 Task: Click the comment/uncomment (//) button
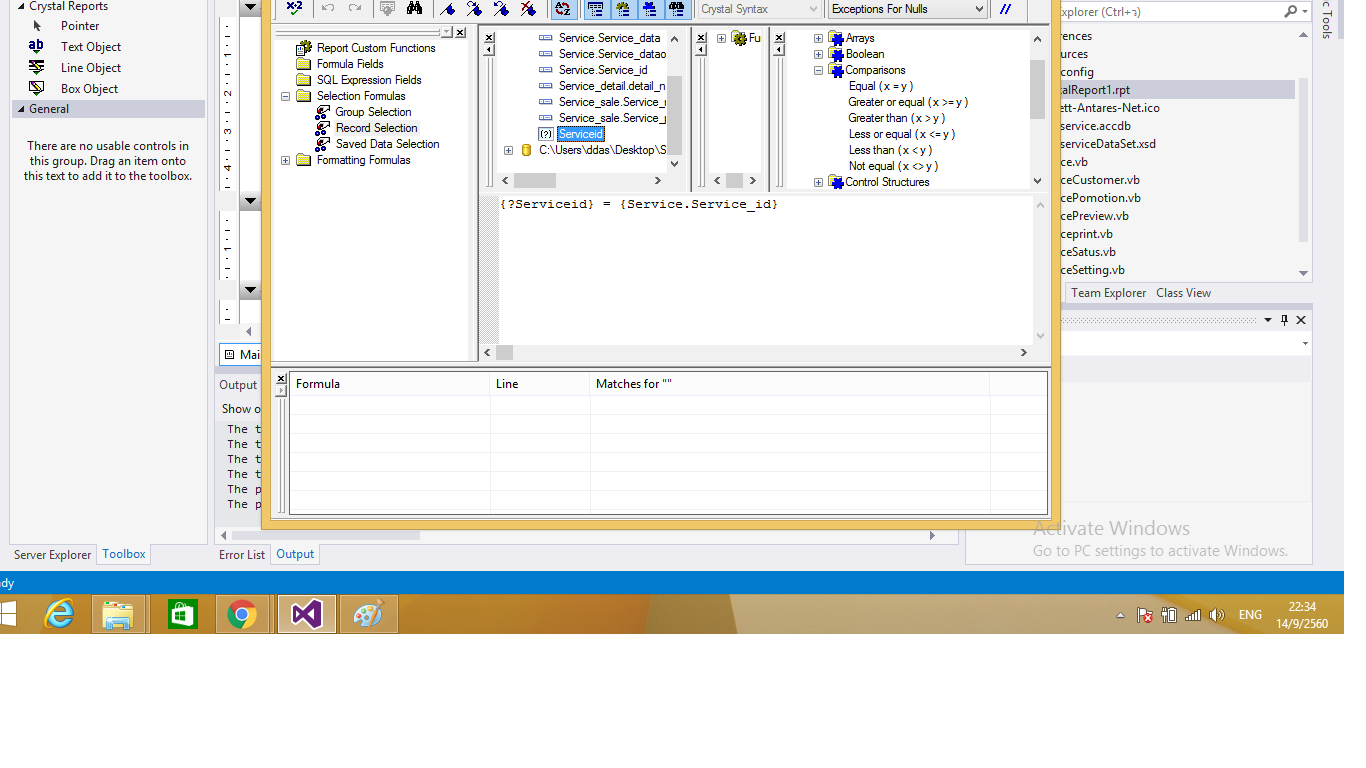tap(1006, 9)
